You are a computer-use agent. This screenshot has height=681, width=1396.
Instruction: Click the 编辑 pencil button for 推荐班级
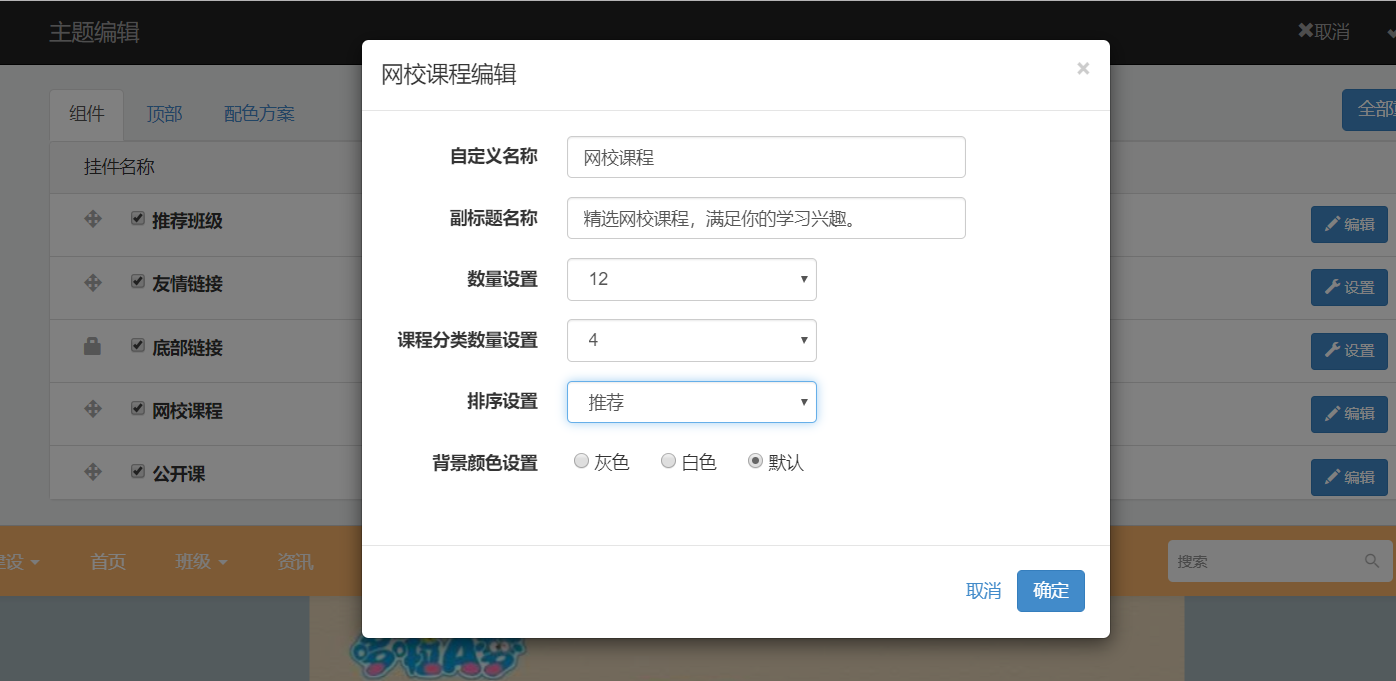1349,225
